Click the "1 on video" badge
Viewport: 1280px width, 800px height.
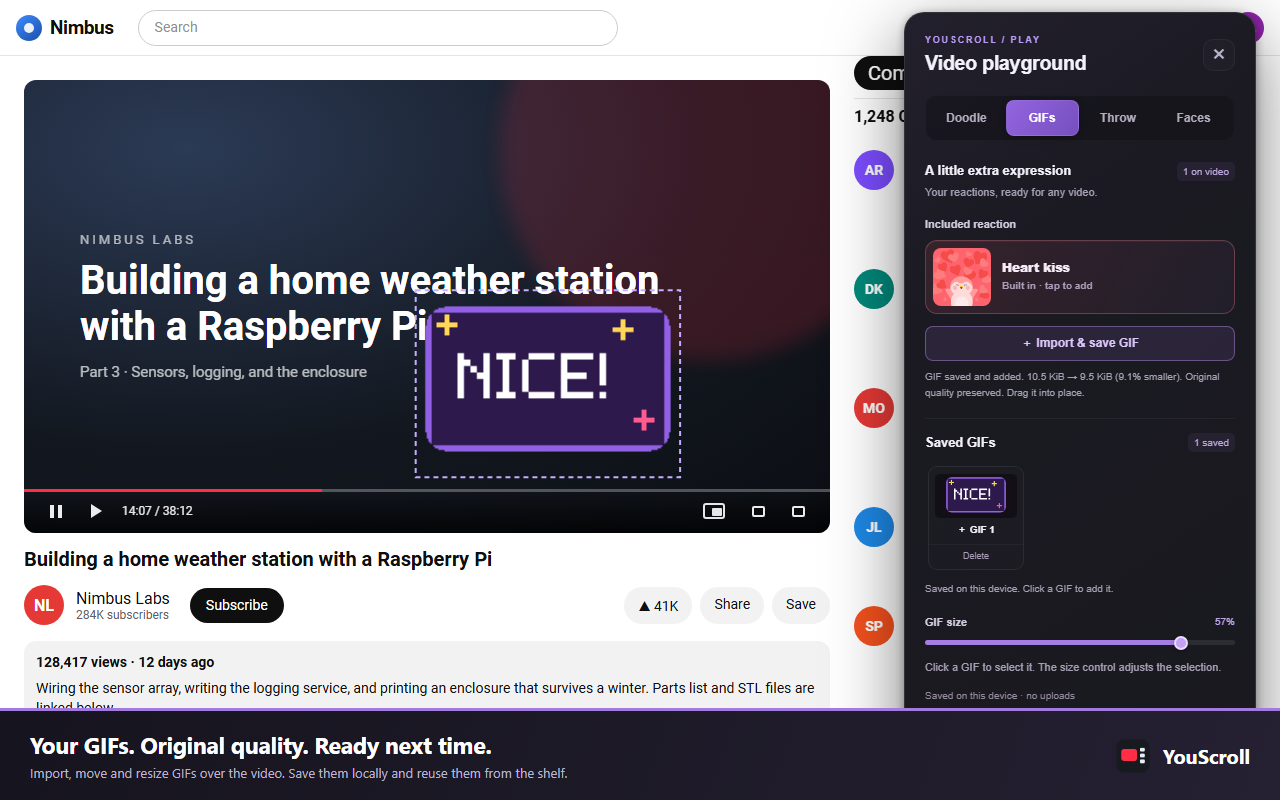click(1206, 172)
